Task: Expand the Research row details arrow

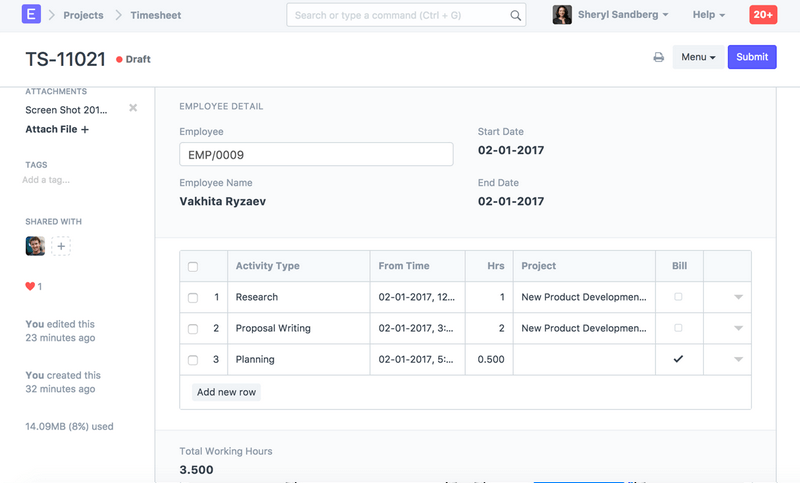Action: click(738, 298)
